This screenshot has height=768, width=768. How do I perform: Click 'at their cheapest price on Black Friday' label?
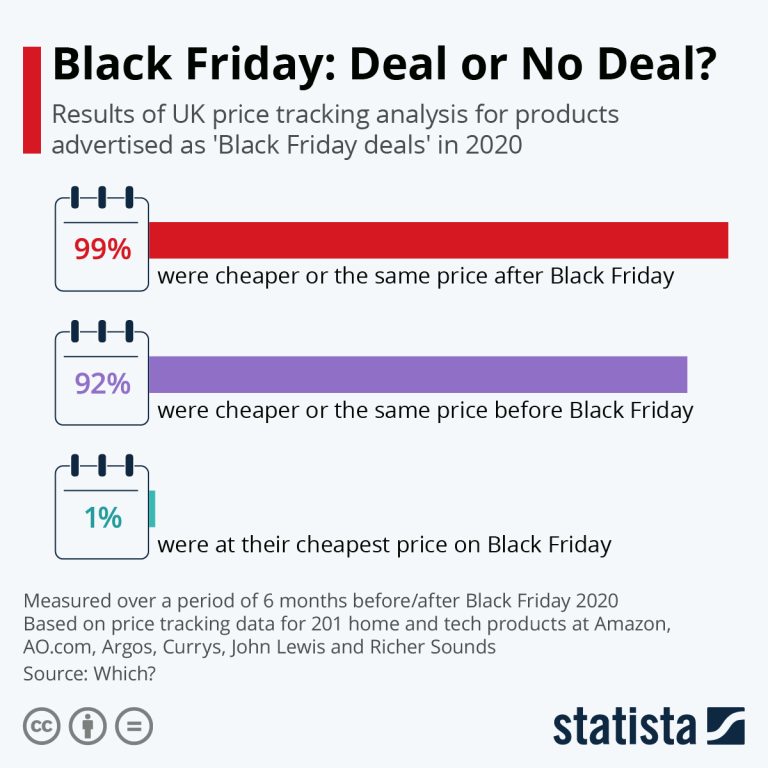pyautogui.click(x=384, y=545)
